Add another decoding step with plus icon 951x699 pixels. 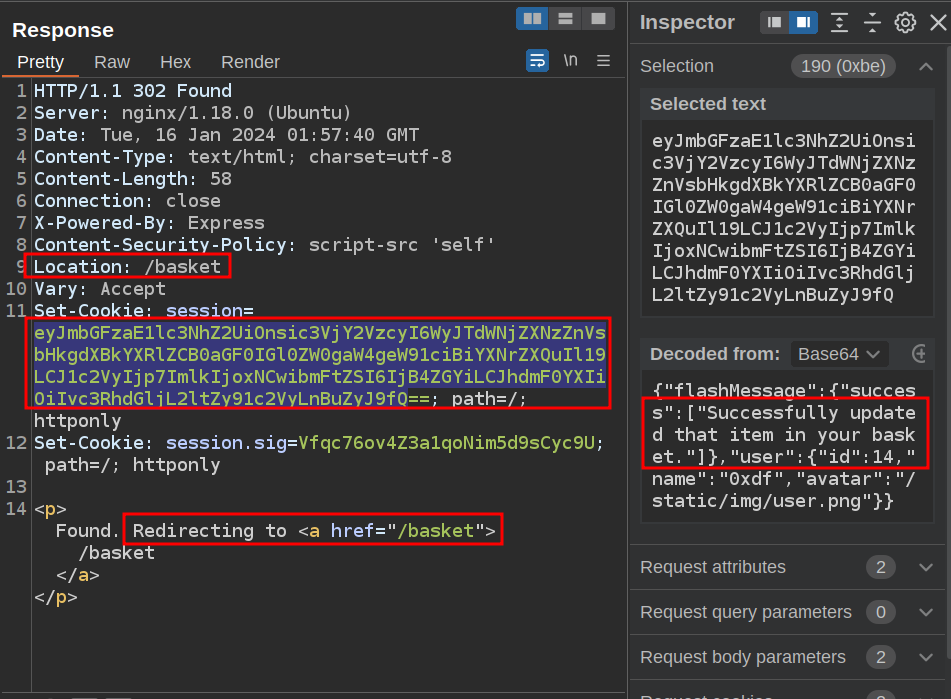920,354
